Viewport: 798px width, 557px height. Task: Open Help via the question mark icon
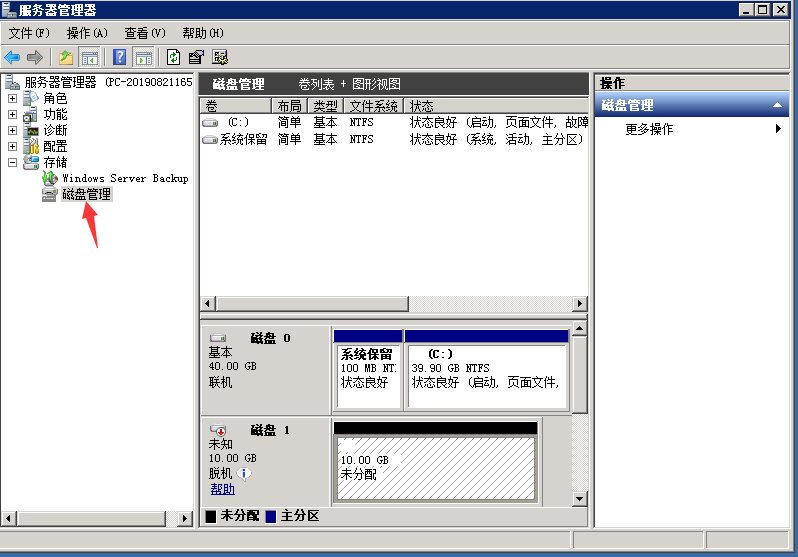pos(119,58)
